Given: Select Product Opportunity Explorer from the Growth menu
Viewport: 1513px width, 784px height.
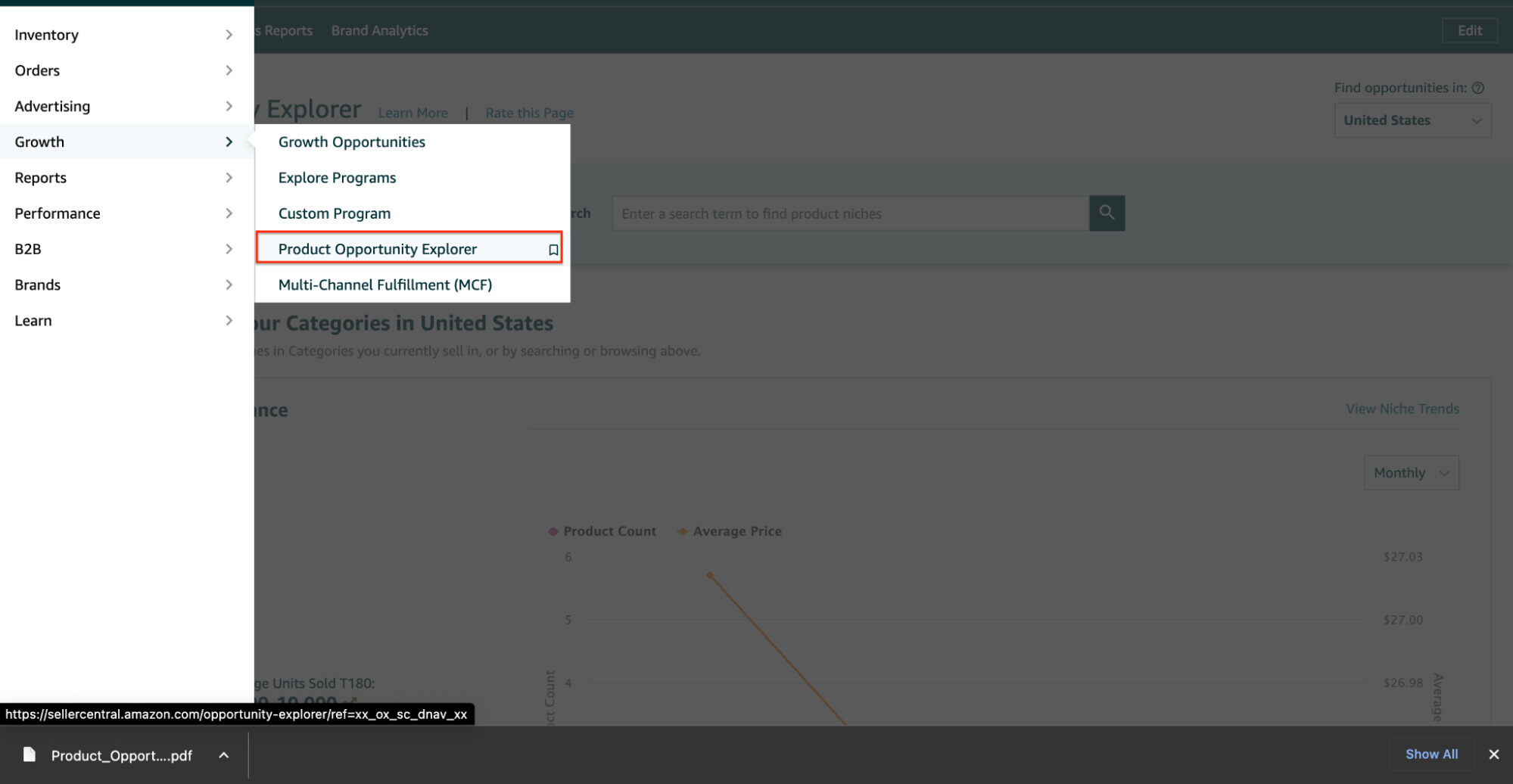Looking at the screenshot, I should (x=377, y=248).
